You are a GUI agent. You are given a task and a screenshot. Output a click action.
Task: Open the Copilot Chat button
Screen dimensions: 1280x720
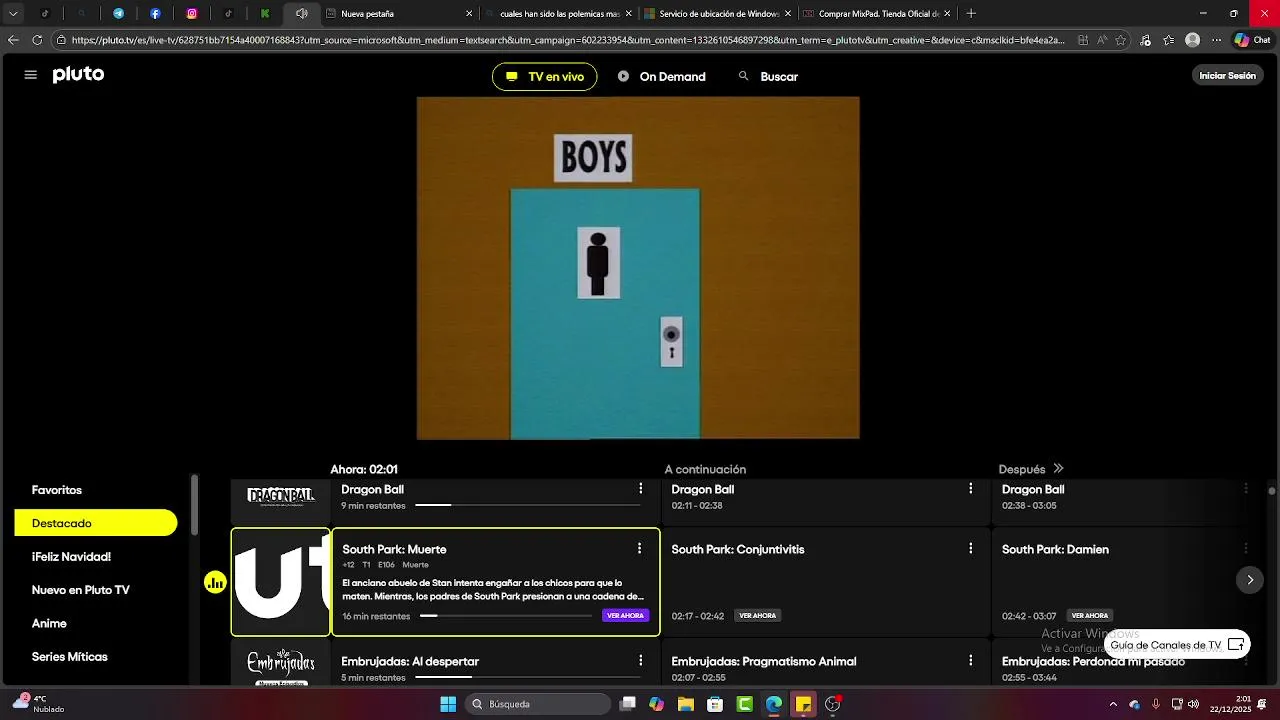click(x=1252, y=40)
